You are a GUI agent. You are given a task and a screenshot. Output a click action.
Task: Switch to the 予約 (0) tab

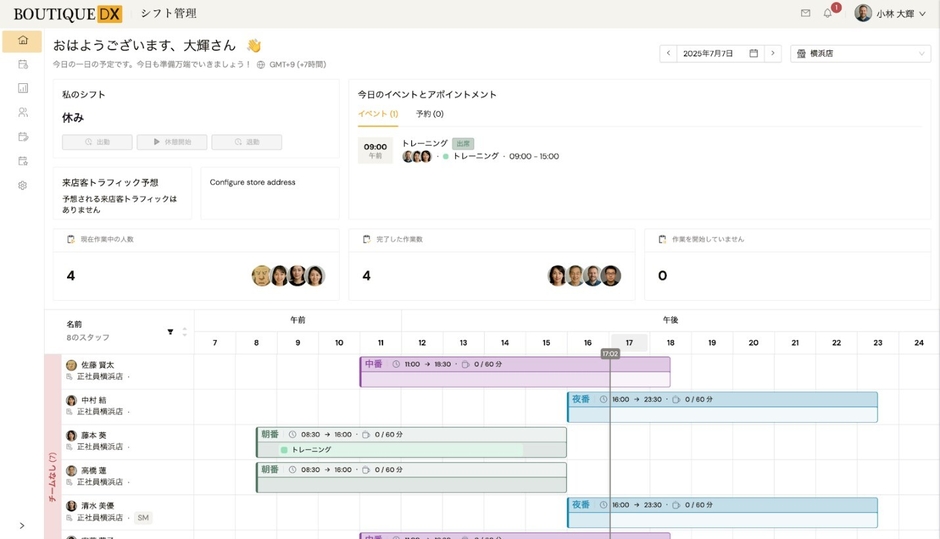430,114
